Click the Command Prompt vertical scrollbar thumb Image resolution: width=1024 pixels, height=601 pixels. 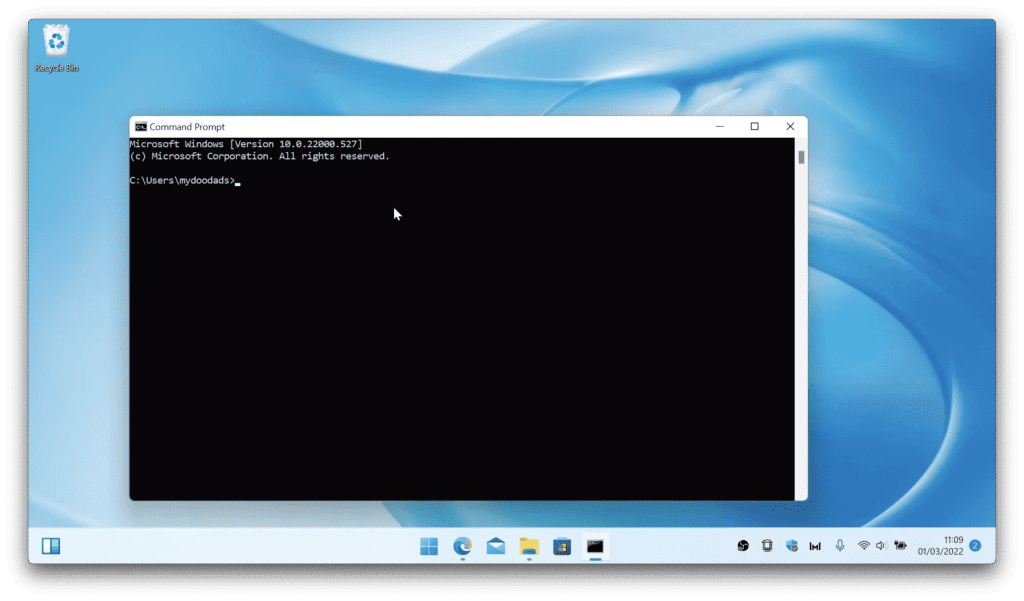[801, 157]
